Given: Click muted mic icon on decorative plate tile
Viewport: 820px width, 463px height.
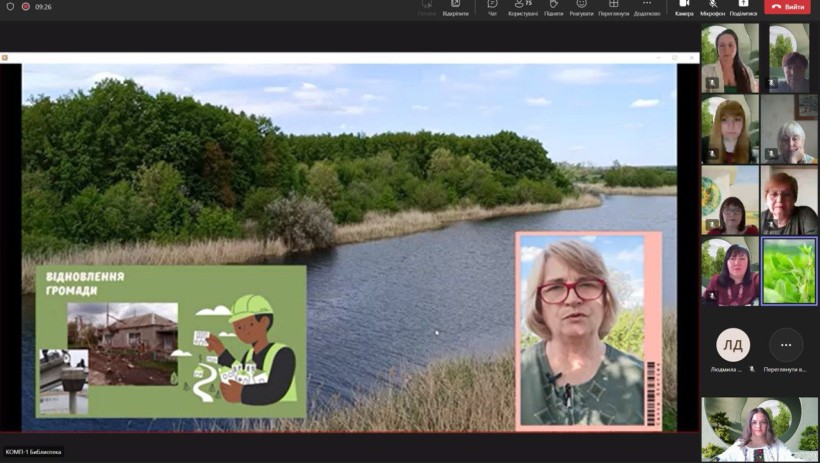Looking at the screenshot, I should (x=712, y=224).
